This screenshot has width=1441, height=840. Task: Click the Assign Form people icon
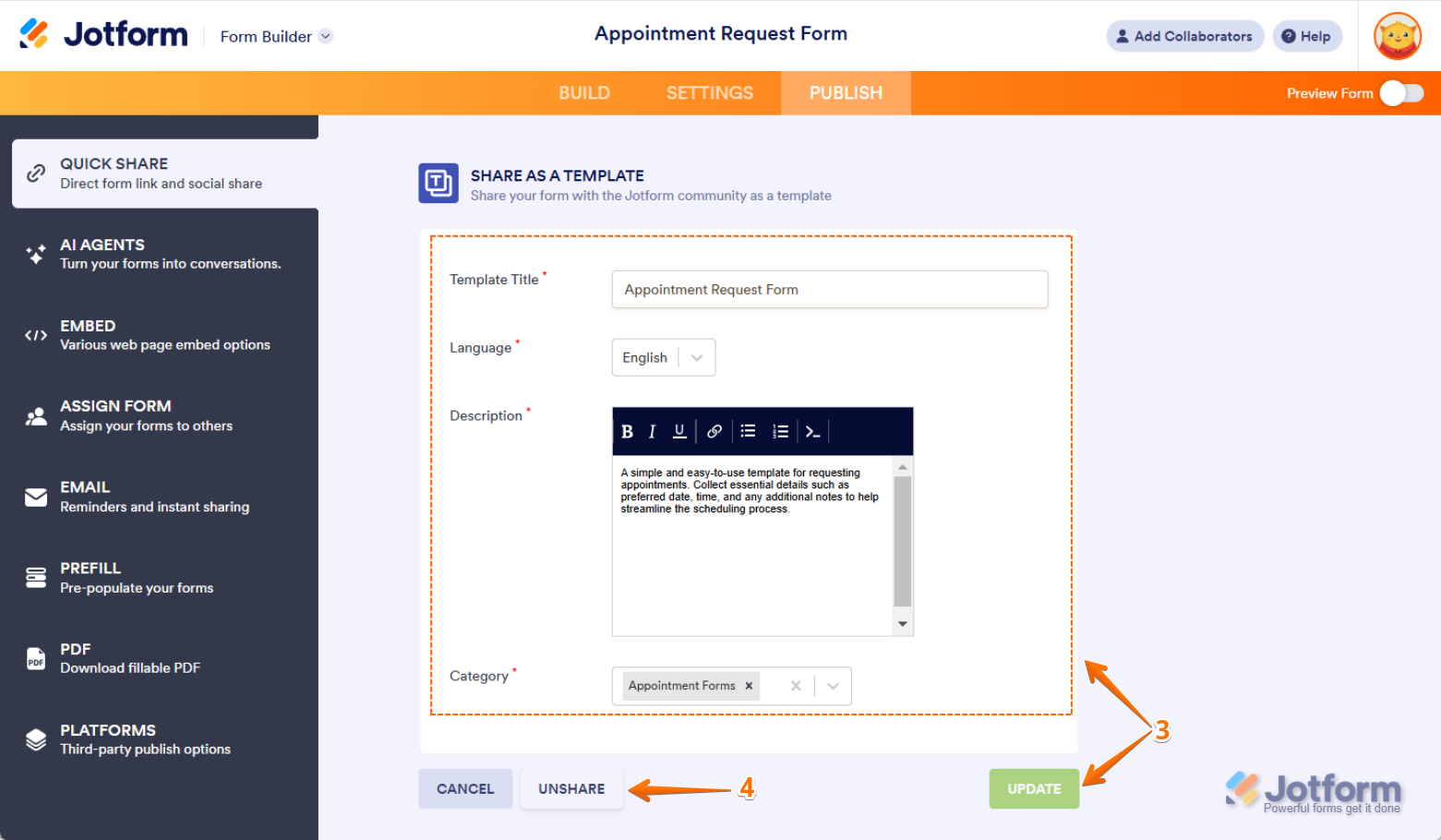[x=36, y=416]
